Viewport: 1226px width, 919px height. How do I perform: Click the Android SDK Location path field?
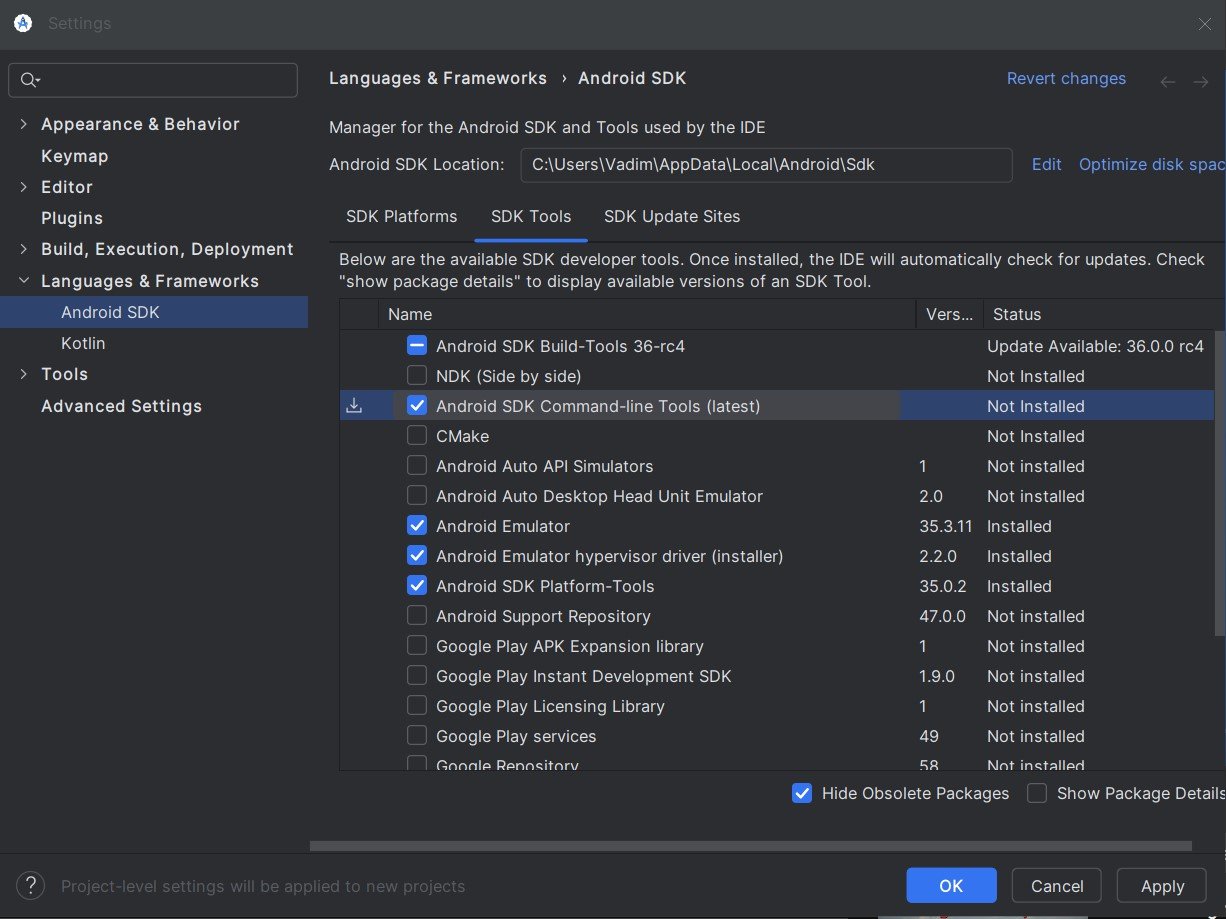(766, 165)
